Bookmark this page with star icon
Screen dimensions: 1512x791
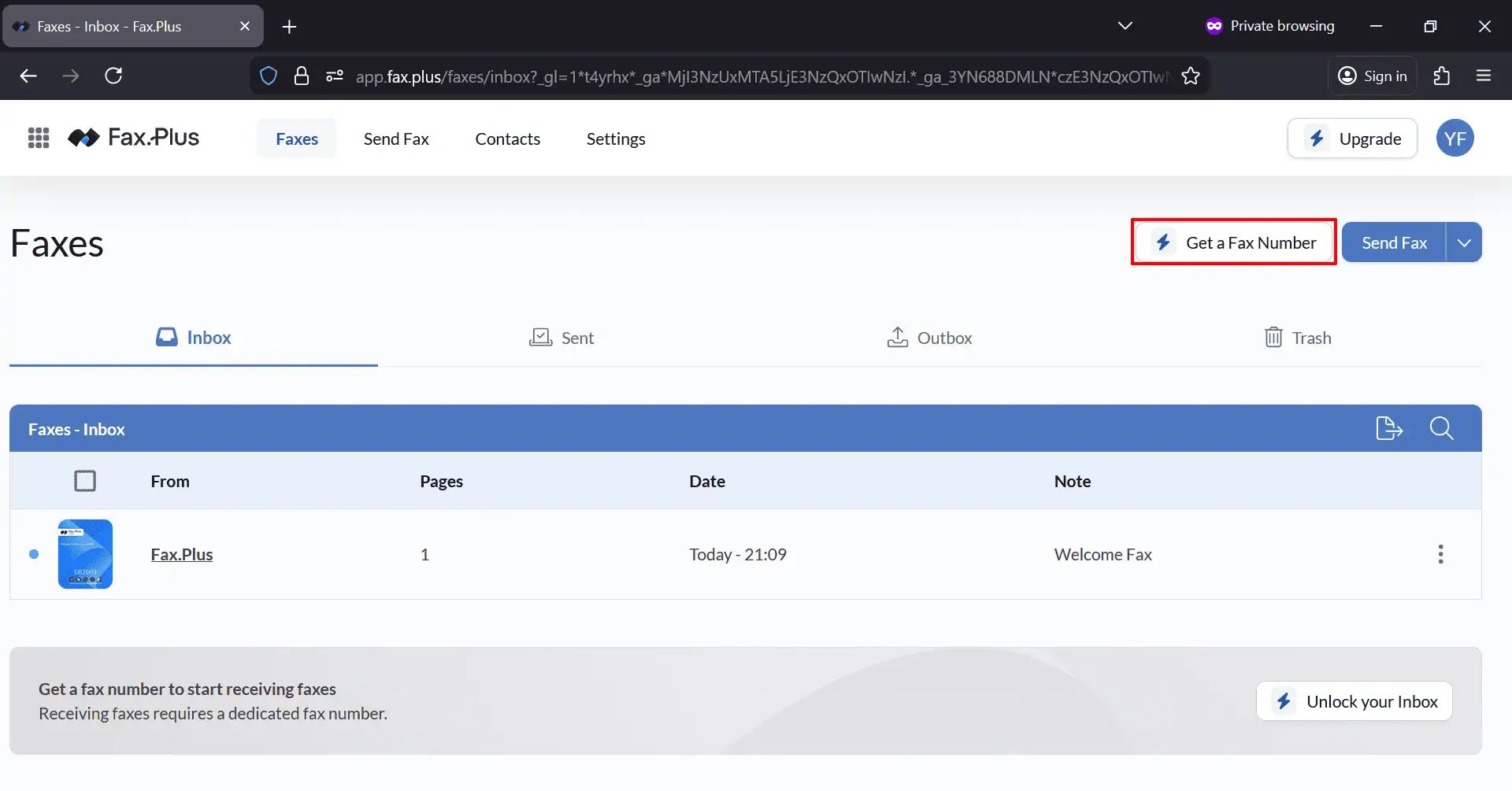tap(1191, 76)
